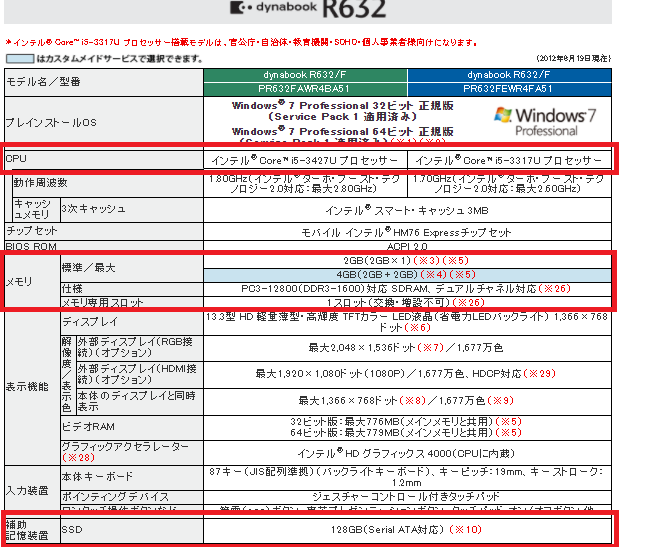This screenshot has height=547, width=651.
Task: Click '1スロット(交換・増設不可)' cell
Action: [407, 303]
